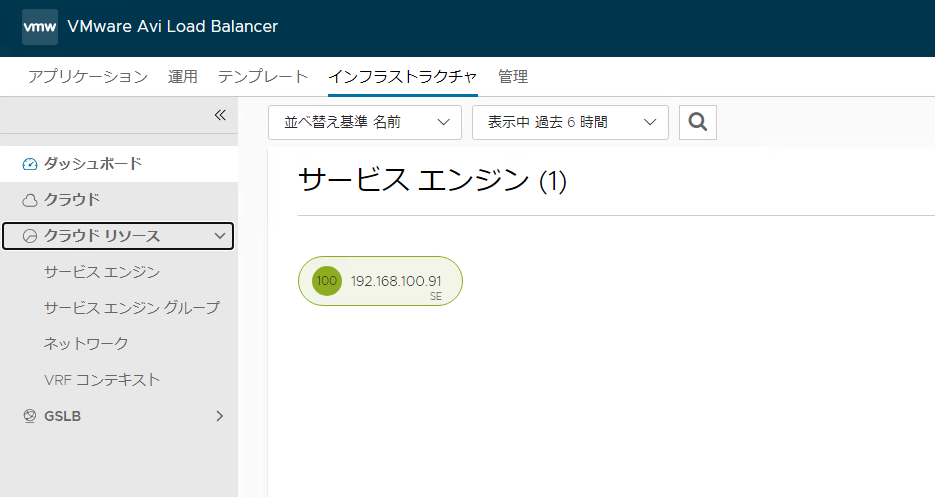Screen dimensions: 935x497
Task: Open the 表示中 過去 6 時間 dropdown
Action: 570,122
